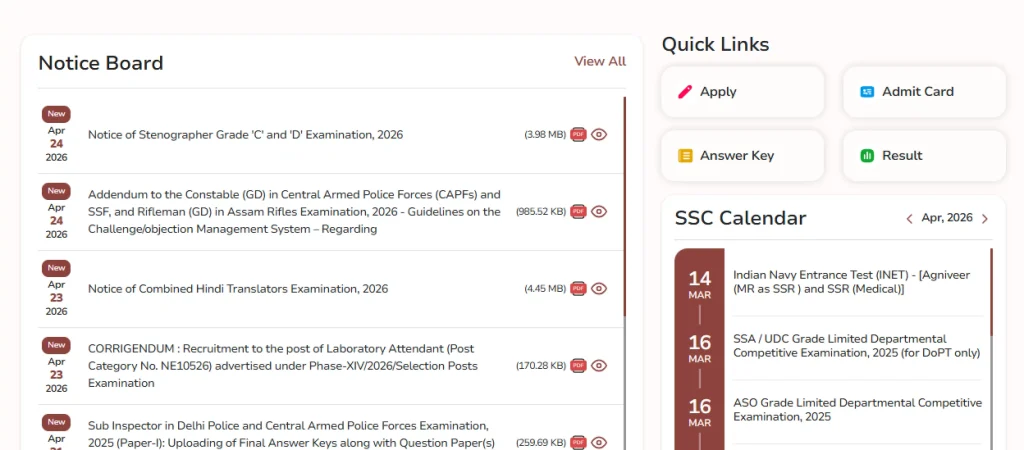Click the SSC Calendar heading
Image resolution: width=1024 pixels, height=450 pixels.
click(x=741, y=218)
